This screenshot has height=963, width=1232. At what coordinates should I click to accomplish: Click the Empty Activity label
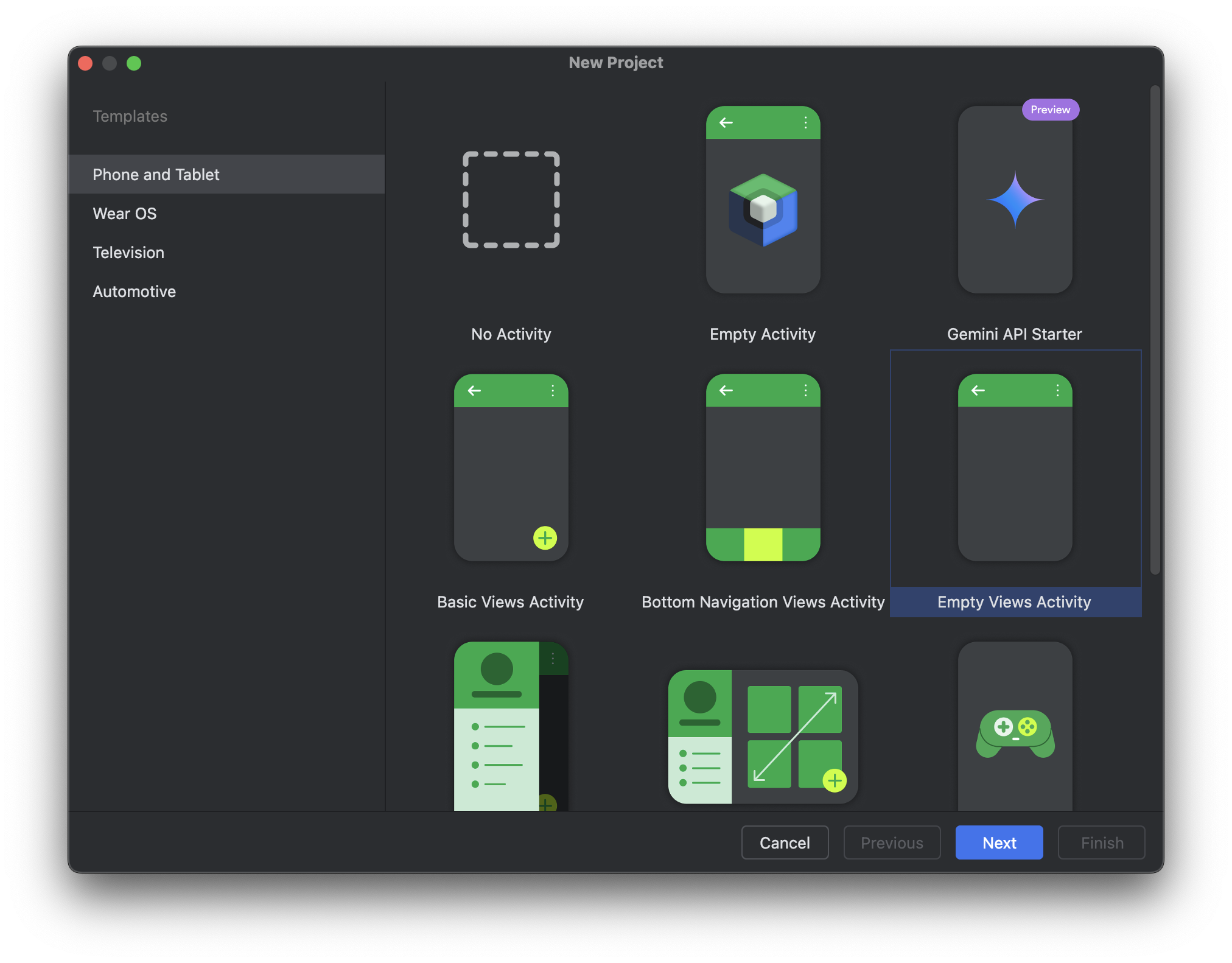[x=763, y=334]
